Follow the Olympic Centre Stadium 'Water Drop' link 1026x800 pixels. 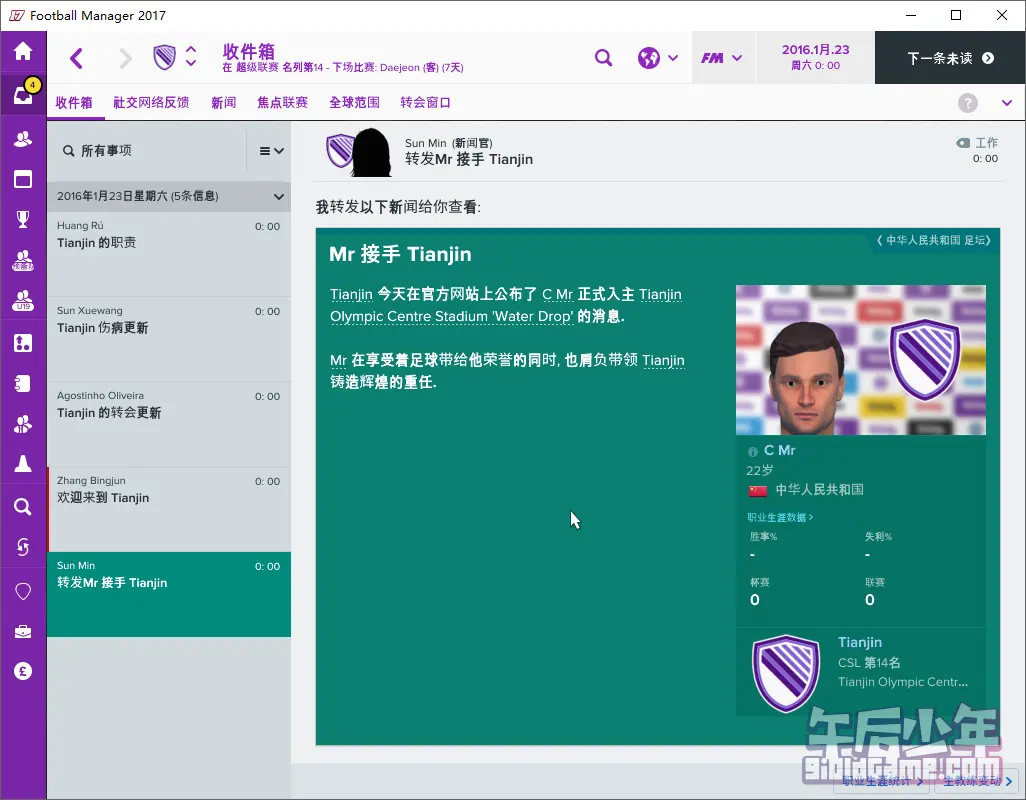(451, 317)
